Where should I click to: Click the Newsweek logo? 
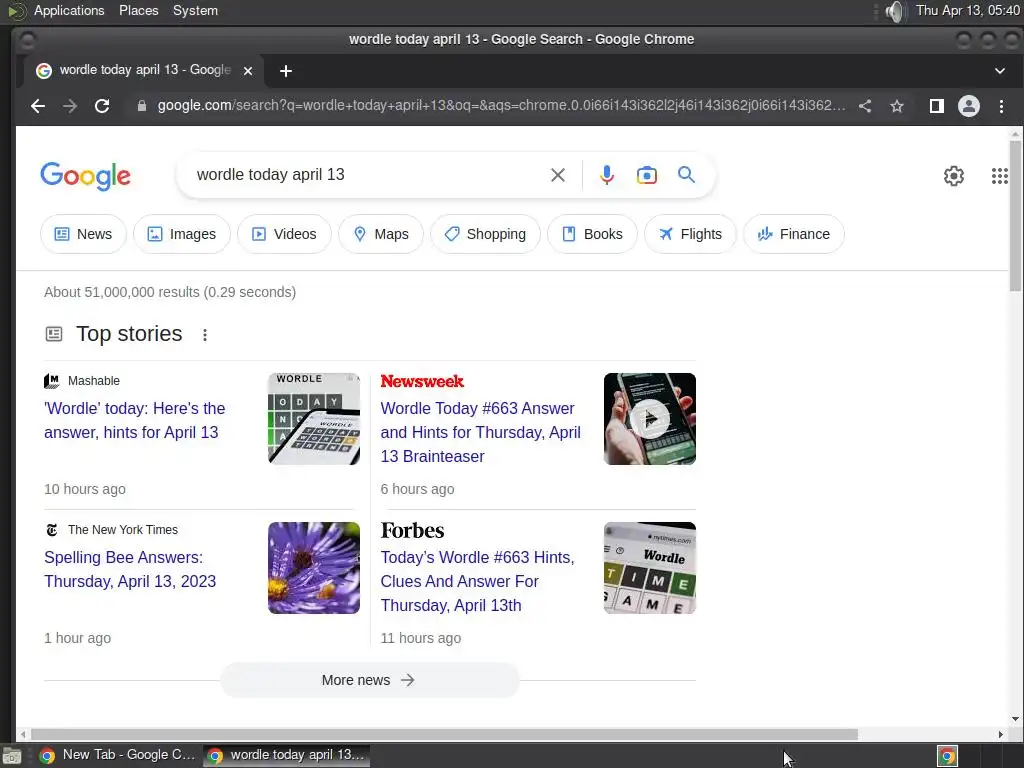click(x=422, y=381)
